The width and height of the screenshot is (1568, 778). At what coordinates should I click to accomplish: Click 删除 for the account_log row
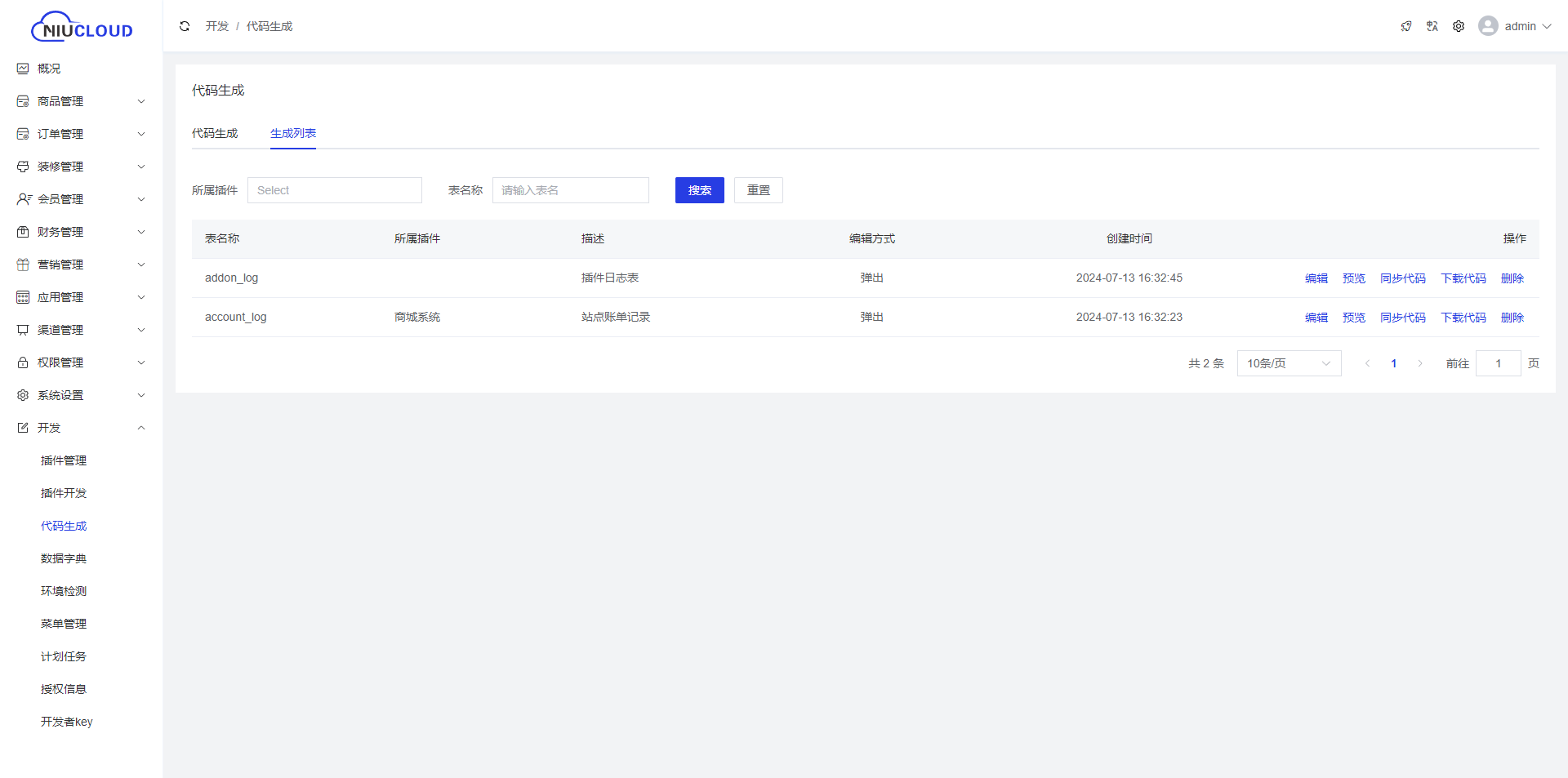1512,318
